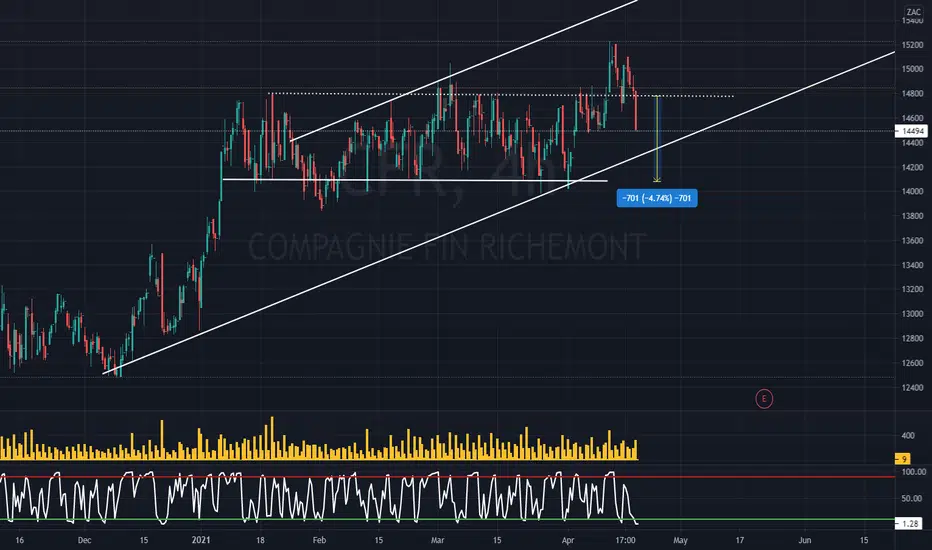Click the 16 date label on time axis
The image size is (932, 550).
tap(20, 540)
